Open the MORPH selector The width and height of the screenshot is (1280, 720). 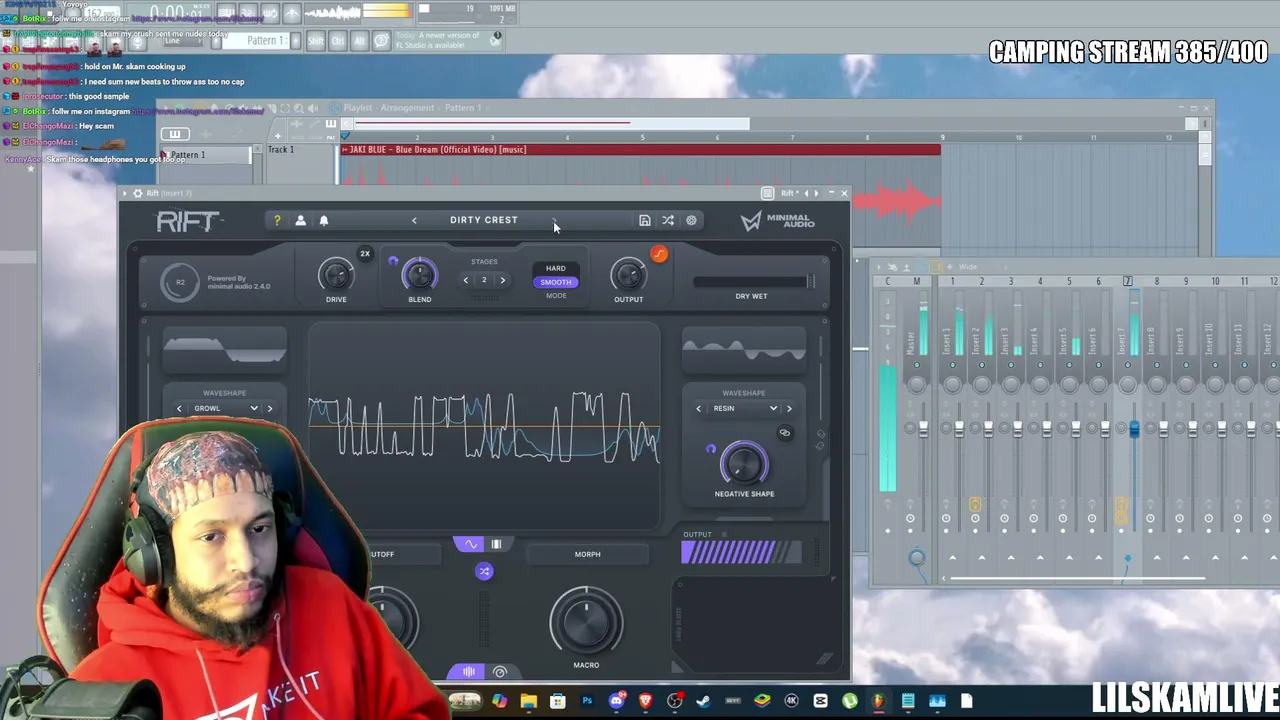[588, 554]
